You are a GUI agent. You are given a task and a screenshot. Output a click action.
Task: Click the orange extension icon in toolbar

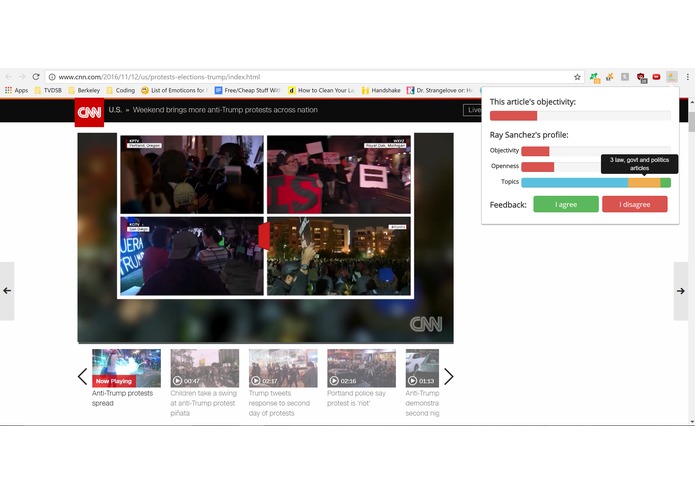(610, 77)
